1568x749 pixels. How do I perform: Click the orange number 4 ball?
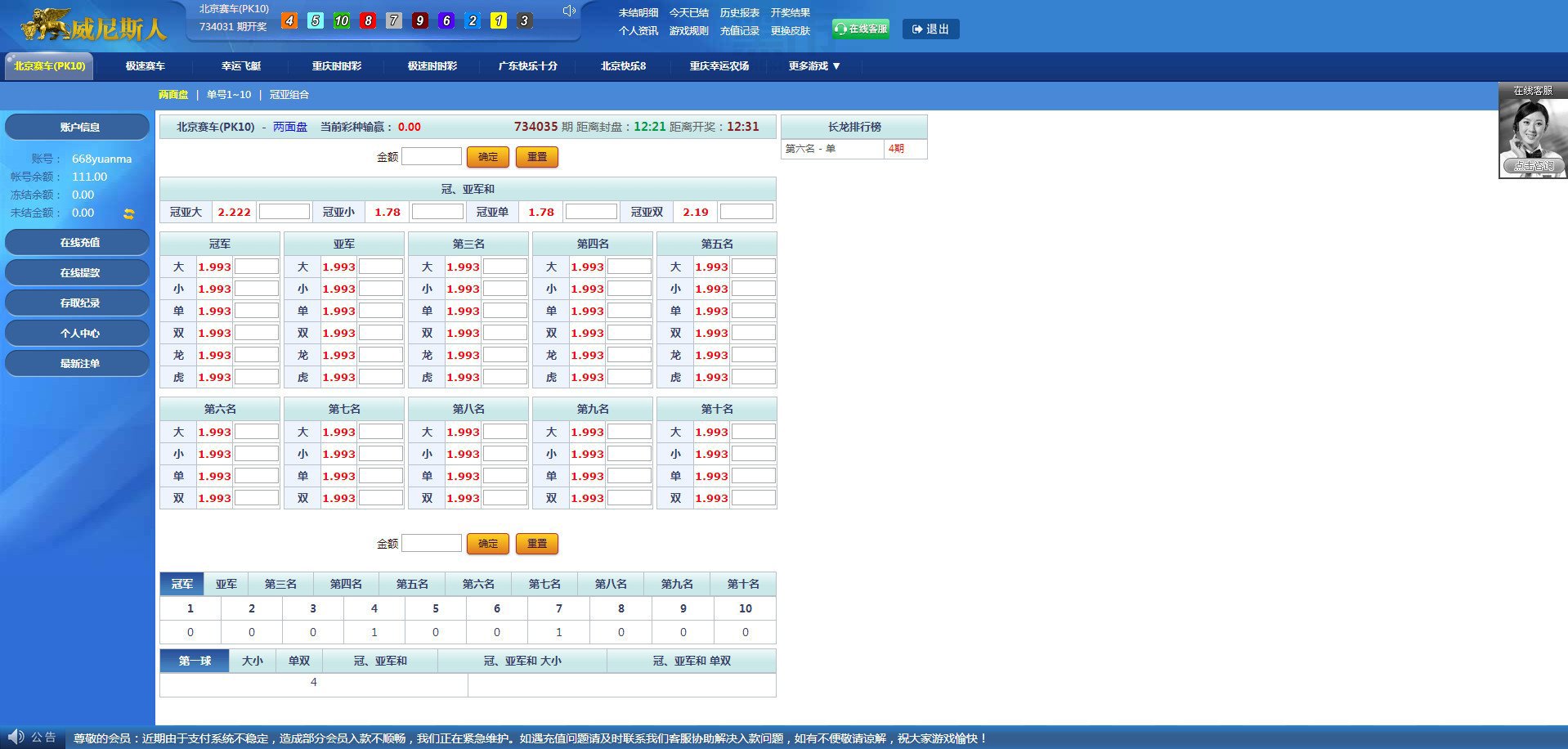point(289,21)
